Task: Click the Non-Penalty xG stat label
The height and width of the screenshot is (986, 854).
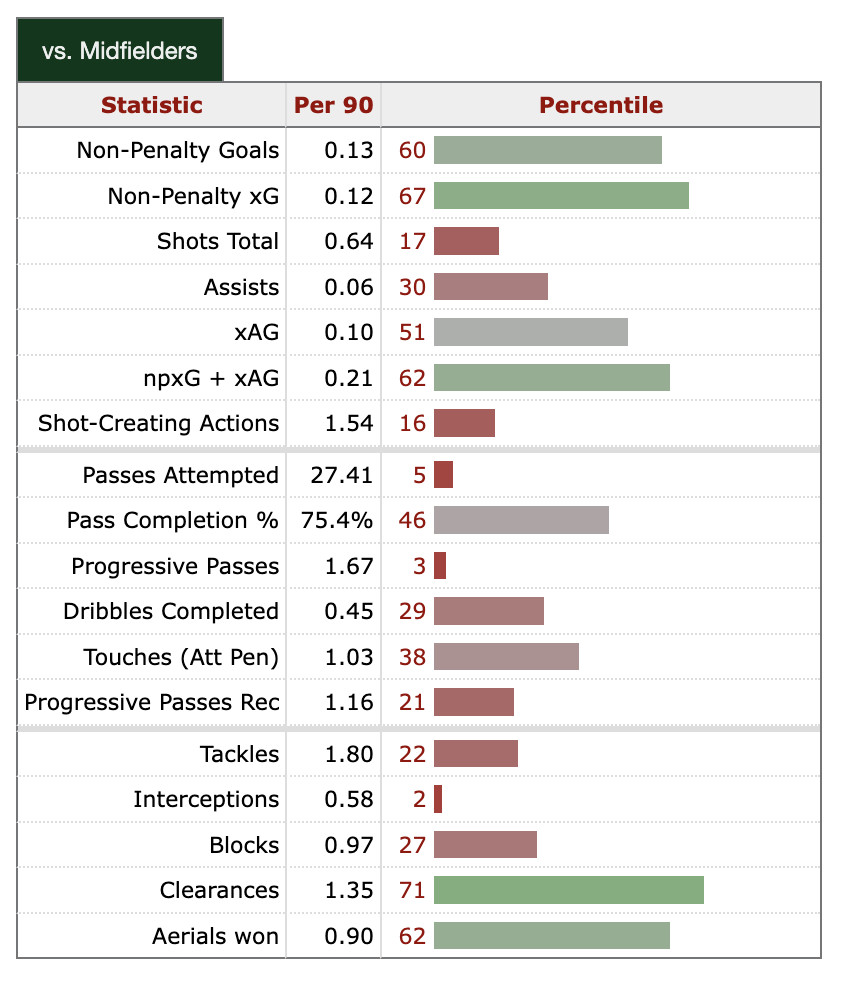Action: click(x=193, y=197)
